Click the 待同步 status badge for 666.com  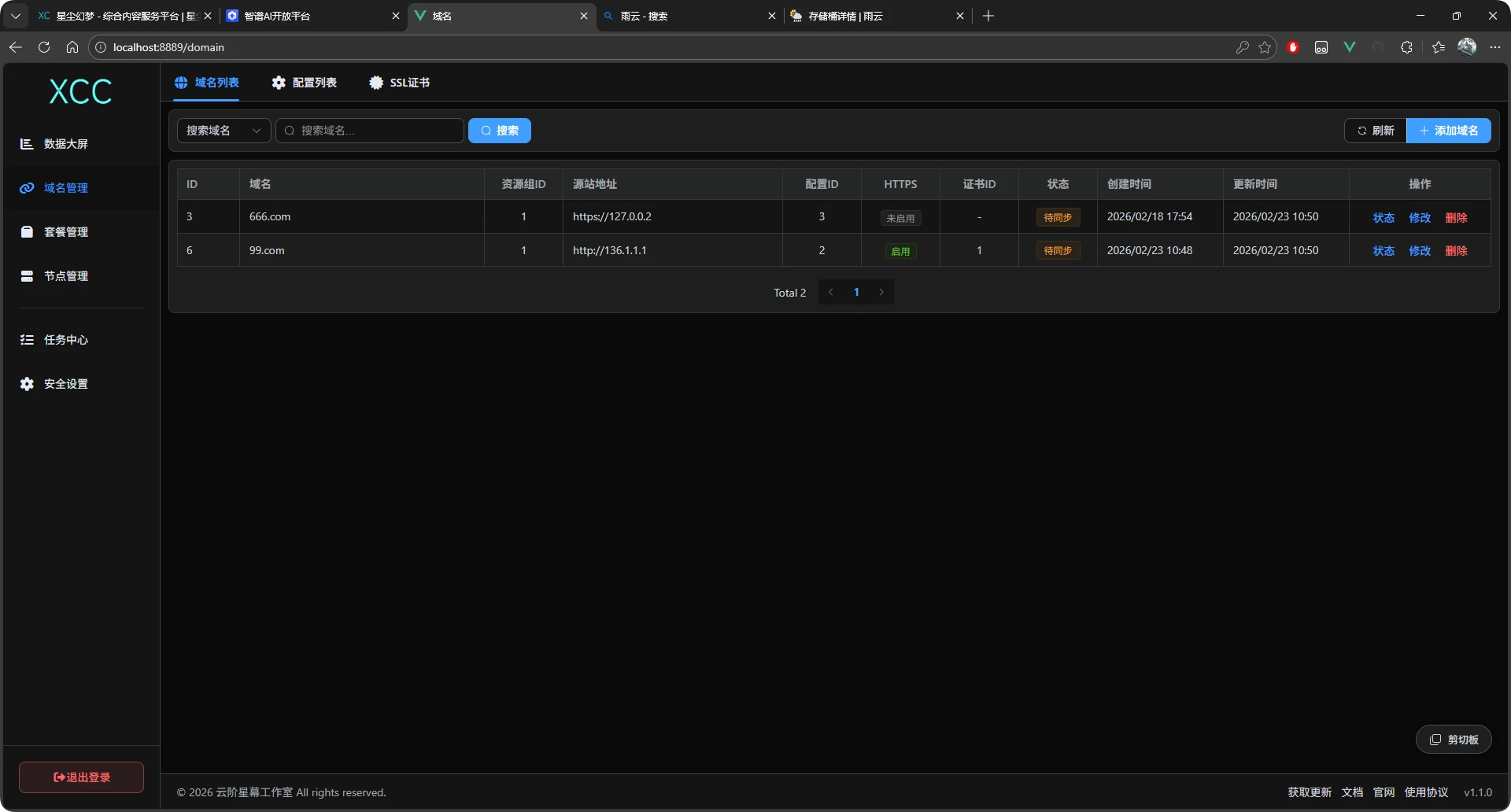(1058, 217)
